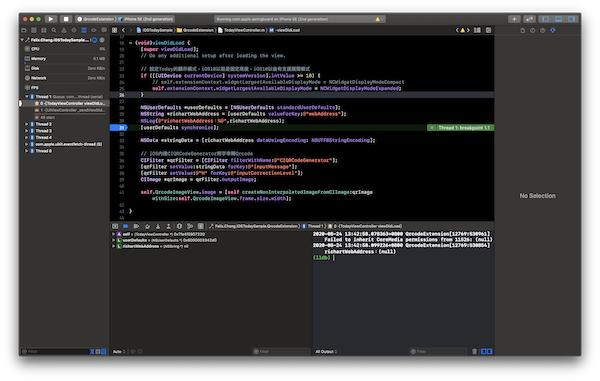Expand the userDefaults variable
This screenshot has width=600, height=381.
(x=114, y=240)
